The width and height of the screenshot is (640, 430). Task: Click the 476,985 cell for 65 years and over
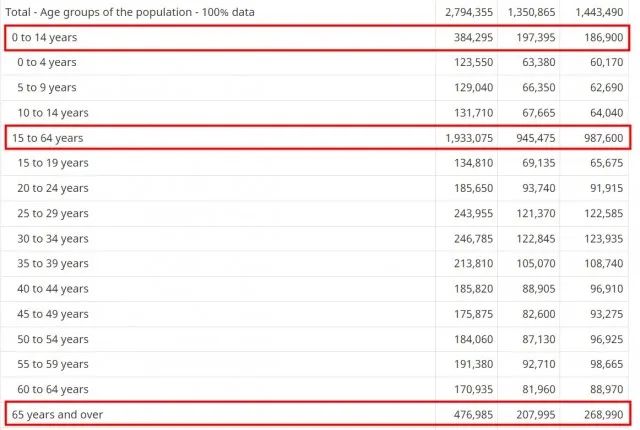point(473,415)
